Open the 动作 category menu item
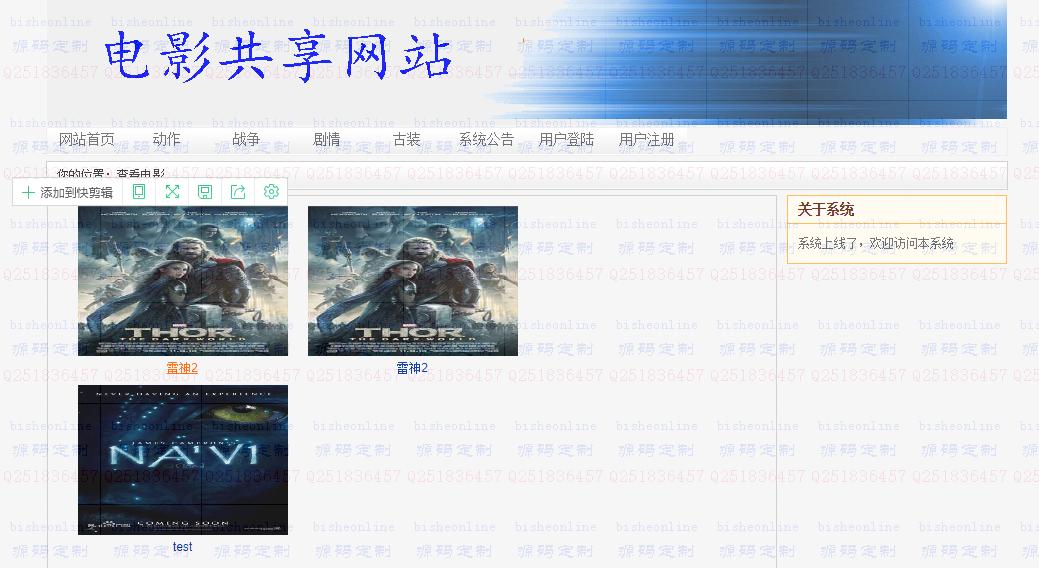Screen dimensions: 1039x568 tap(166, 139)
